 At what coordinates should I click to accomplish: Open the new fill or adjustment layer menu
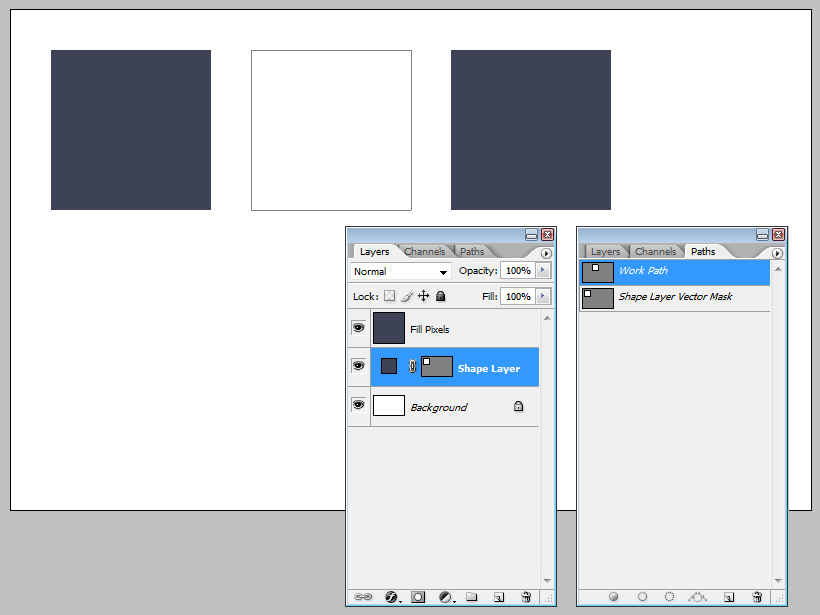446,597
